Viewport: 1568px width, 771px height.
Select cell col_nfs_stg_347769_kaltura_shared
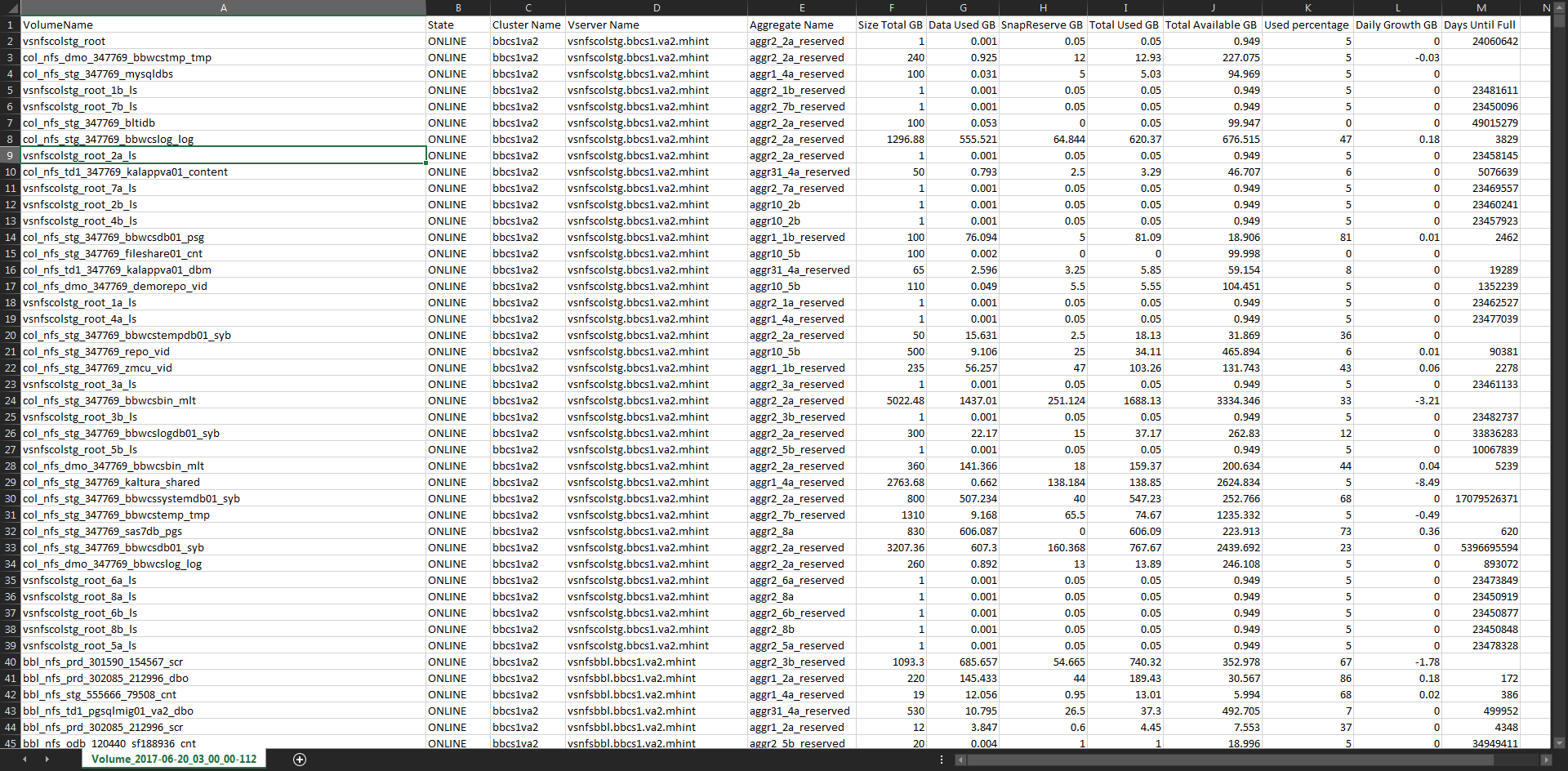tap(223, 482)
